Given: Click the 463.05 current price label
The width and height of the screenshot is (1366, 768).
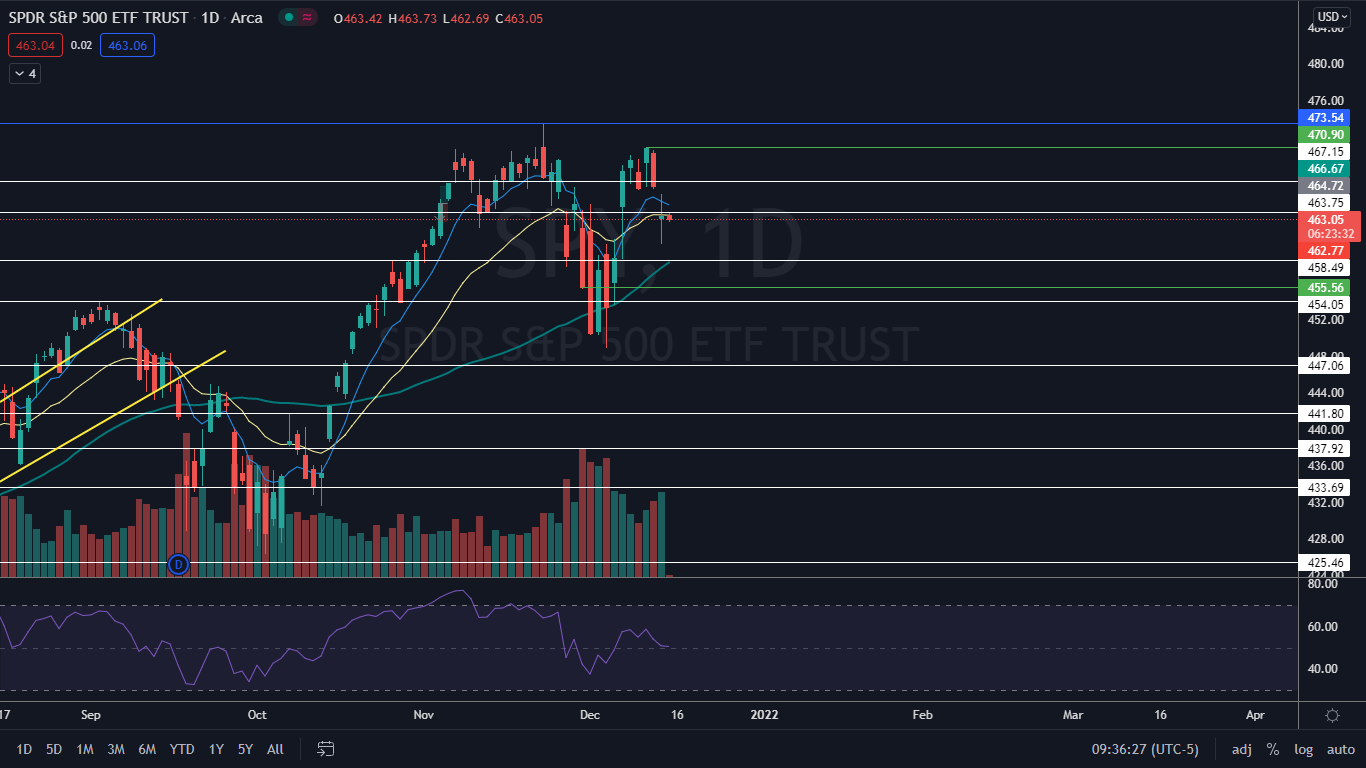Looking at the screenshot, I should click(x=1325, y=219).
